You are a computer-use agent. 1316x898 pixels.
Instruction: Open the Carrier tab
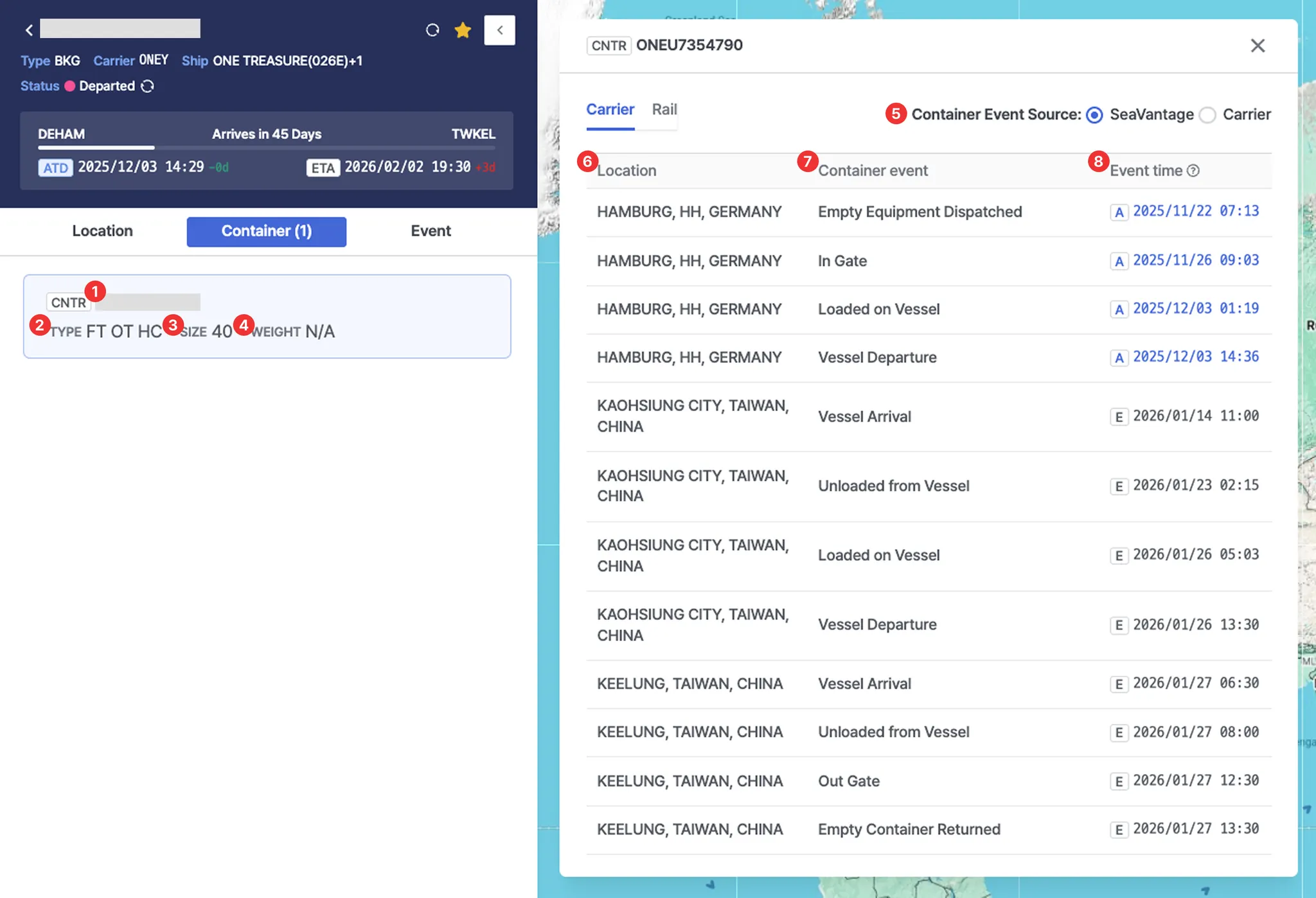[610, 109]
